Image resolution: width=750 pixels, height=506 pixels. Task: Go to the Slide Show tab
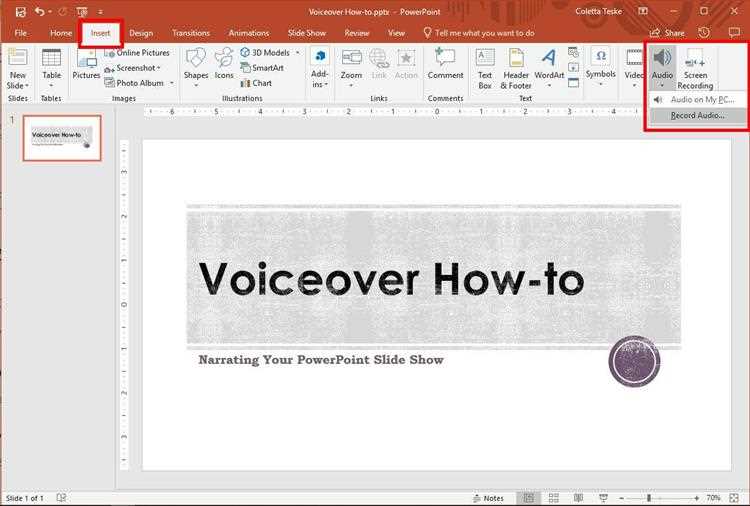pyautogui.click(x=307, y=33)
